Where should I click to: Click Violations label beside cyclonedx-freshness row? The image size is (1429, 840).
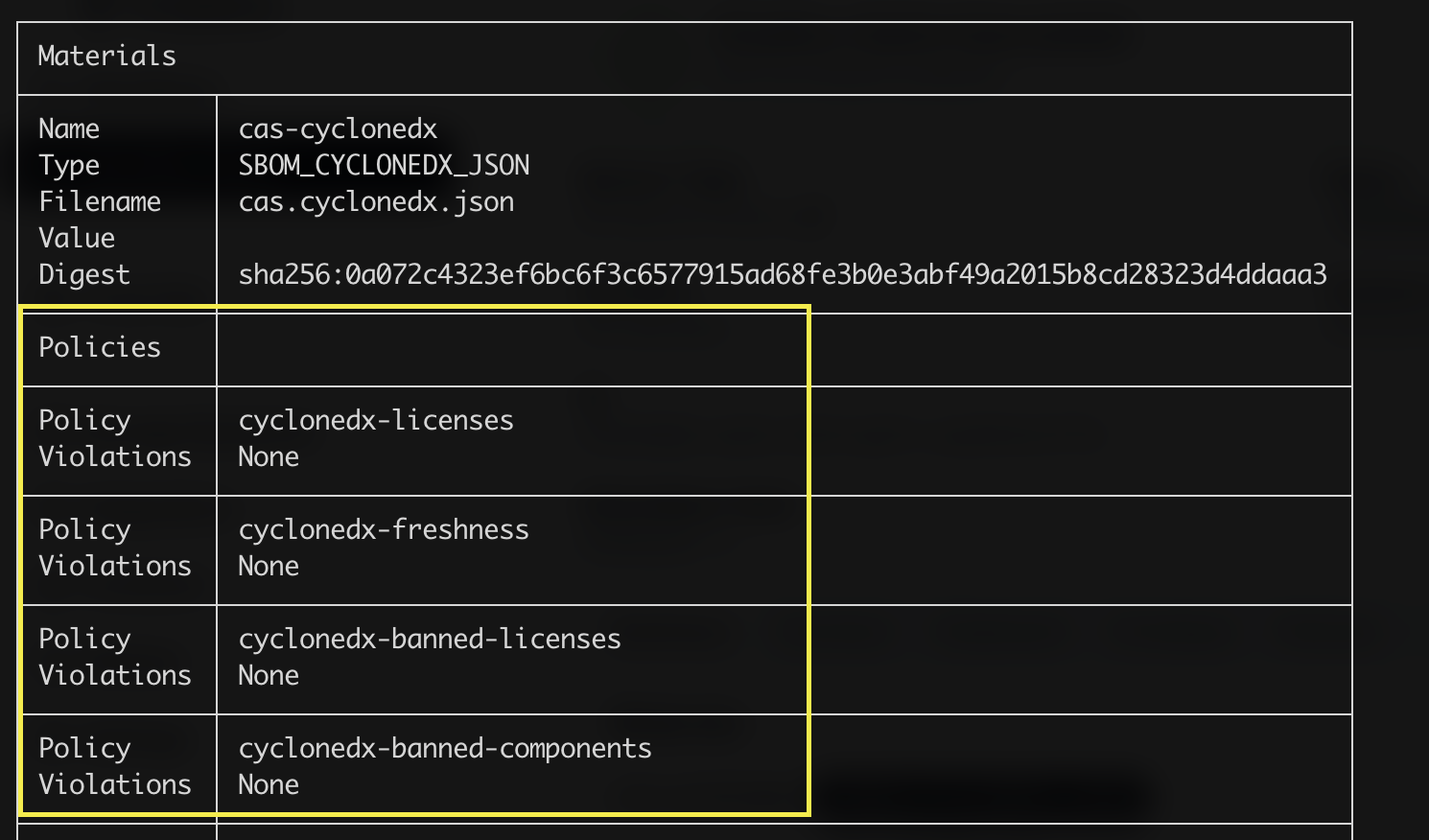115,566
